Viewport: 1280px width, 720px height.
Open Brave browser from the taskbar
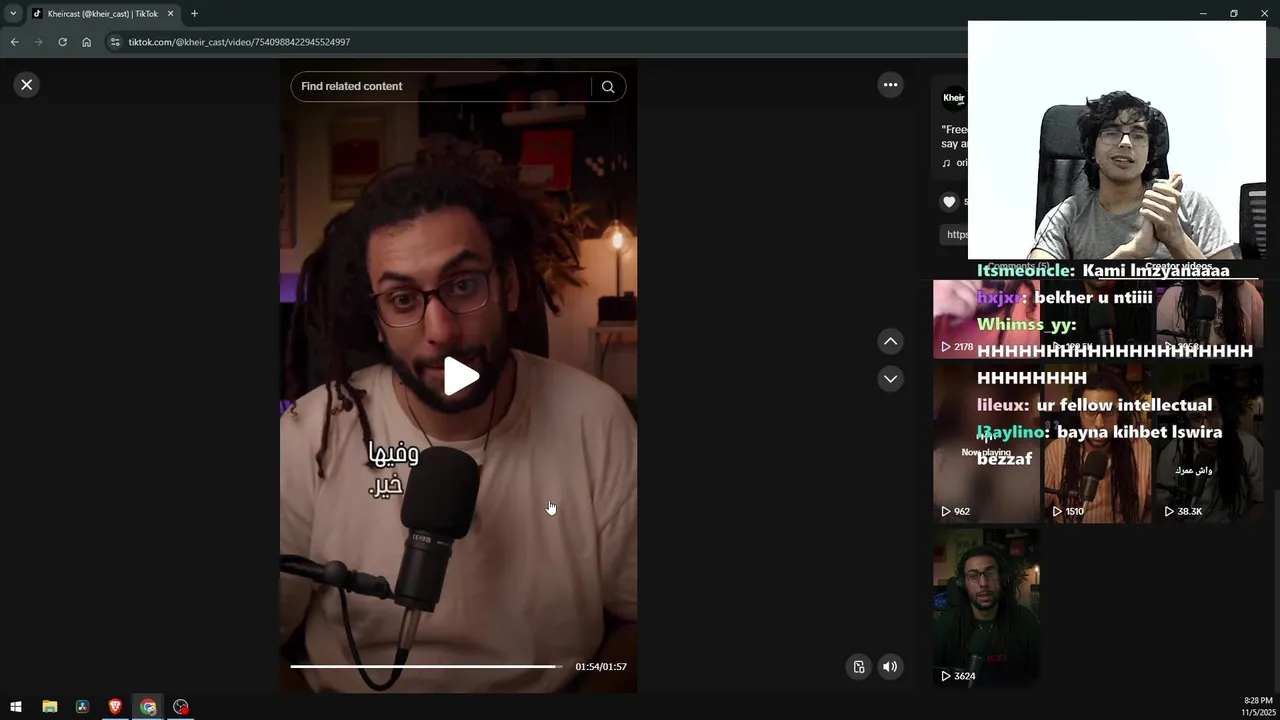115,707
